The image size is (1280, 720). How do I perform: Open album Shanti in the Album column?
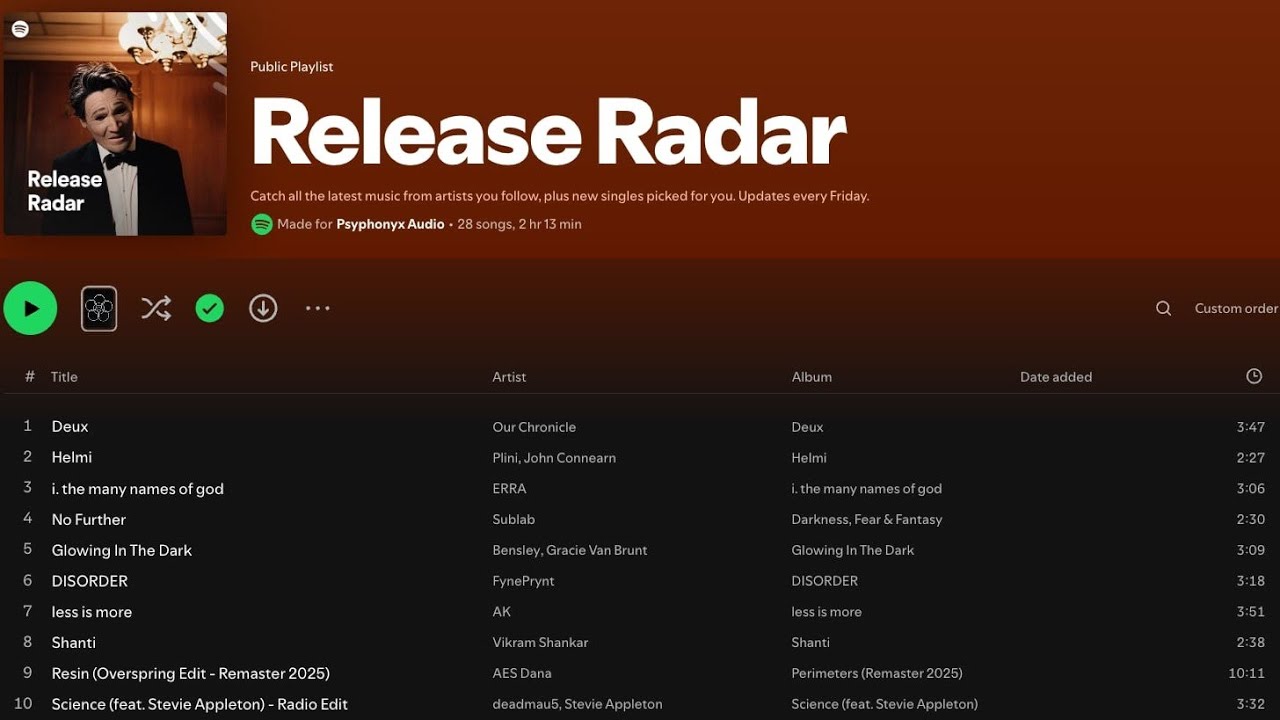(811, 643)
